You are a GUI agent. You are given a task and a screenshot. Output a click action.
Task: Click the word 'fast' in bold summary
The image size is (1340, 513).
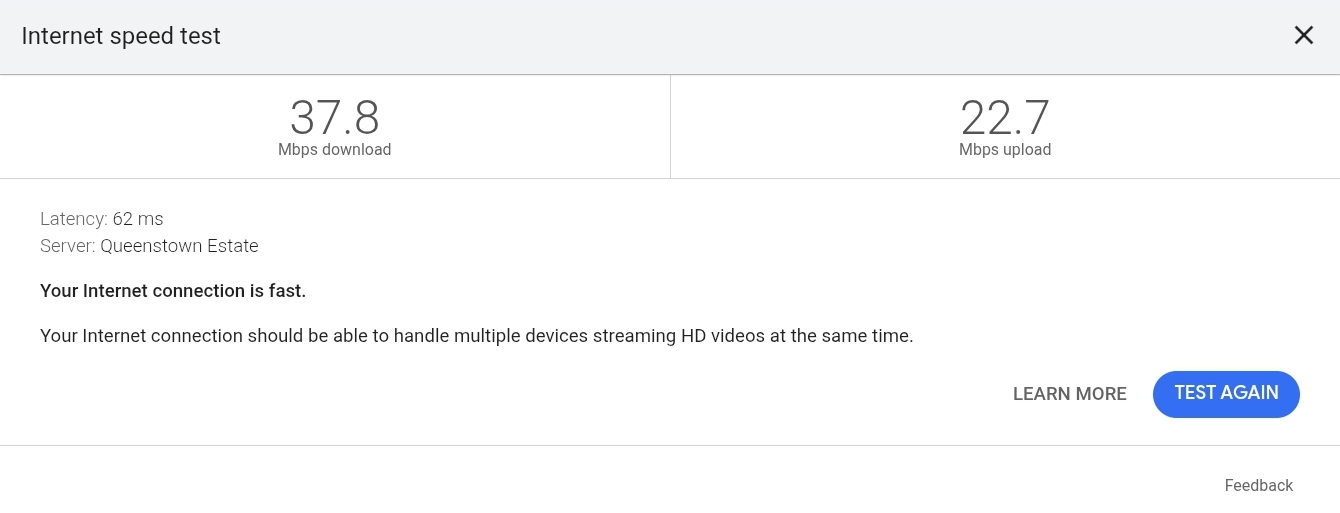click(288, 291)
